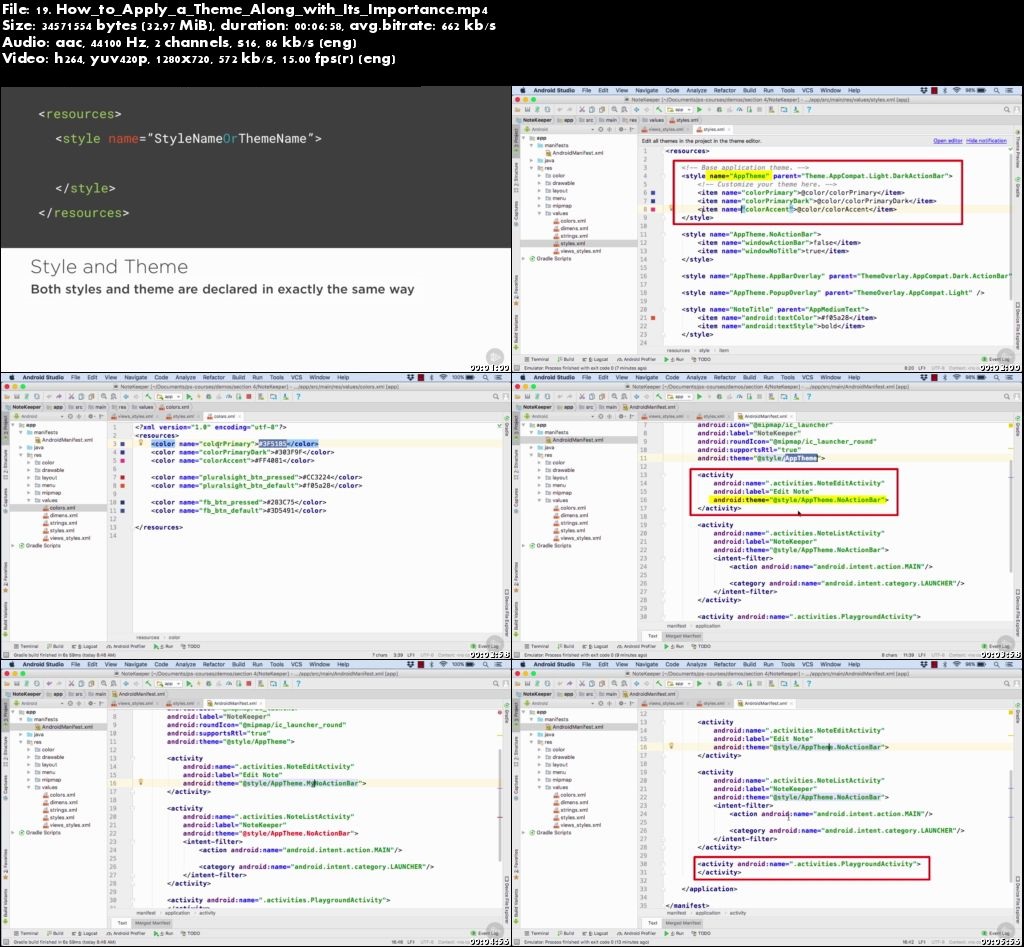Screen dimensions: 1024x947
Task: Collapse the manifests folder in colors.xml frame tree
Action: (x=21, y=432)
